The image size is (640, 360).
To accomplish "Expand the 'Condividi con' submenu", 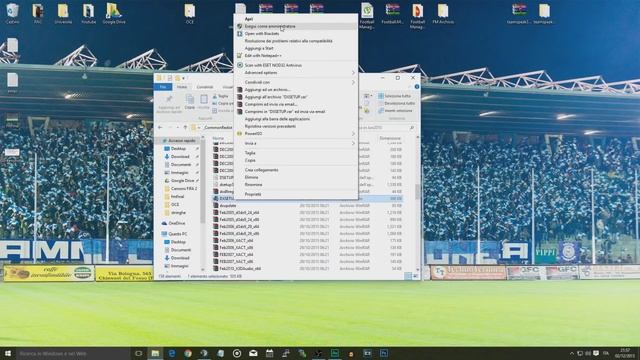I will pyautogui.click(x=353, y=82).
